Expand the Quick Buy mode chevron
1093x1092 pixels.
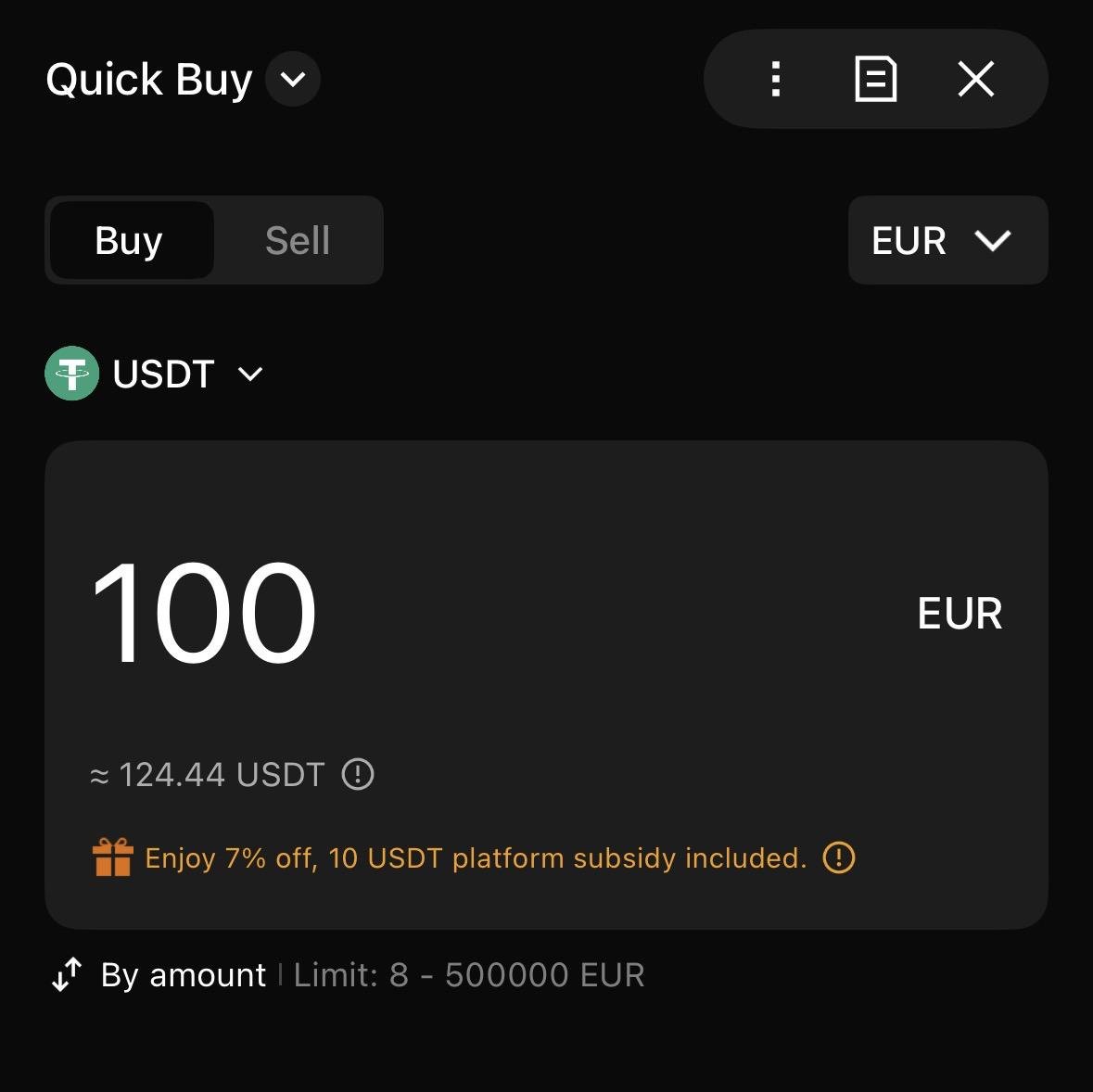pos(293,80)
